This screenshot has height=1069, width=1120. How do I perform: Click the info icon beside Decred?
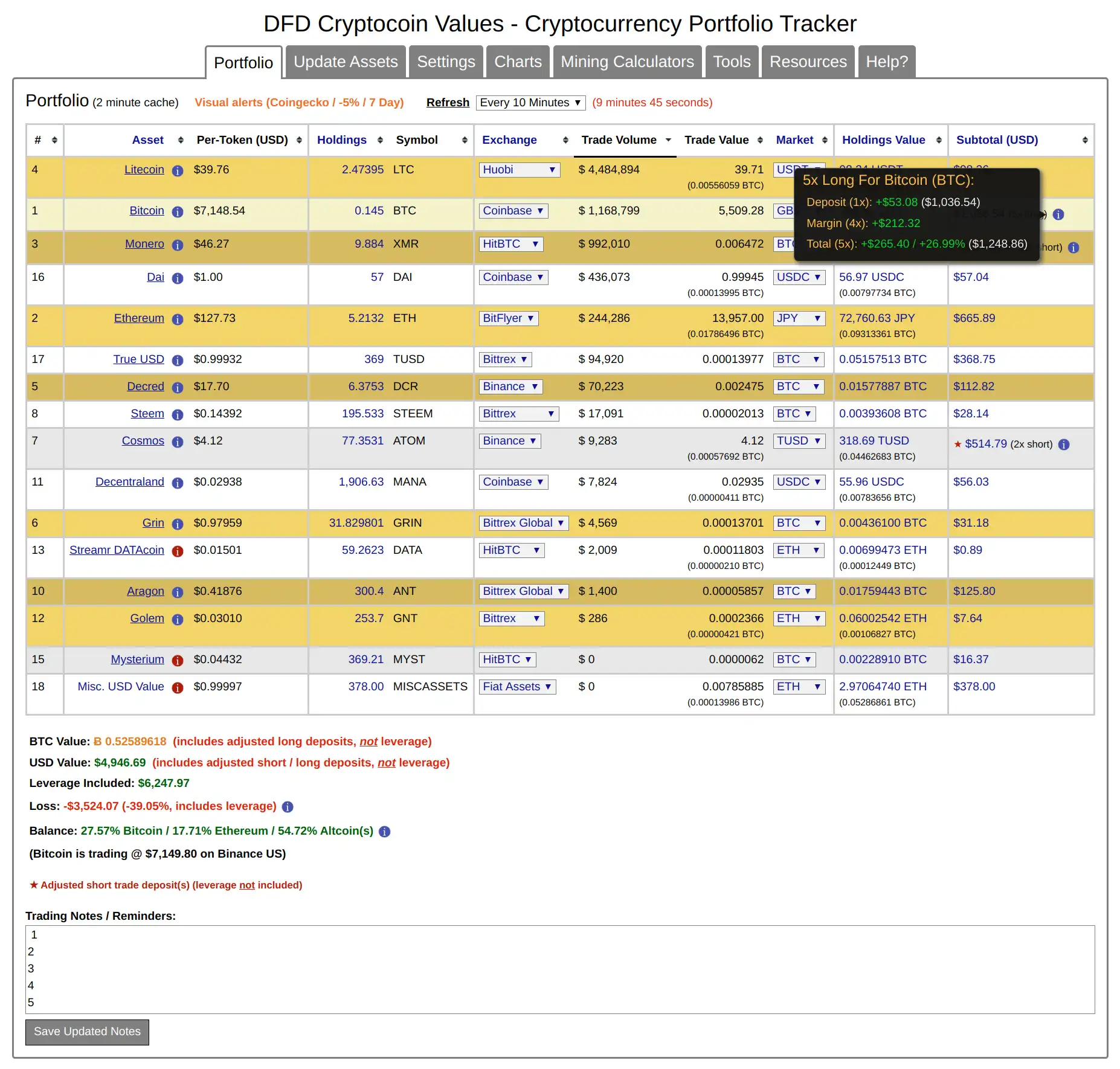pyautogui.click(x=178, y=388)
